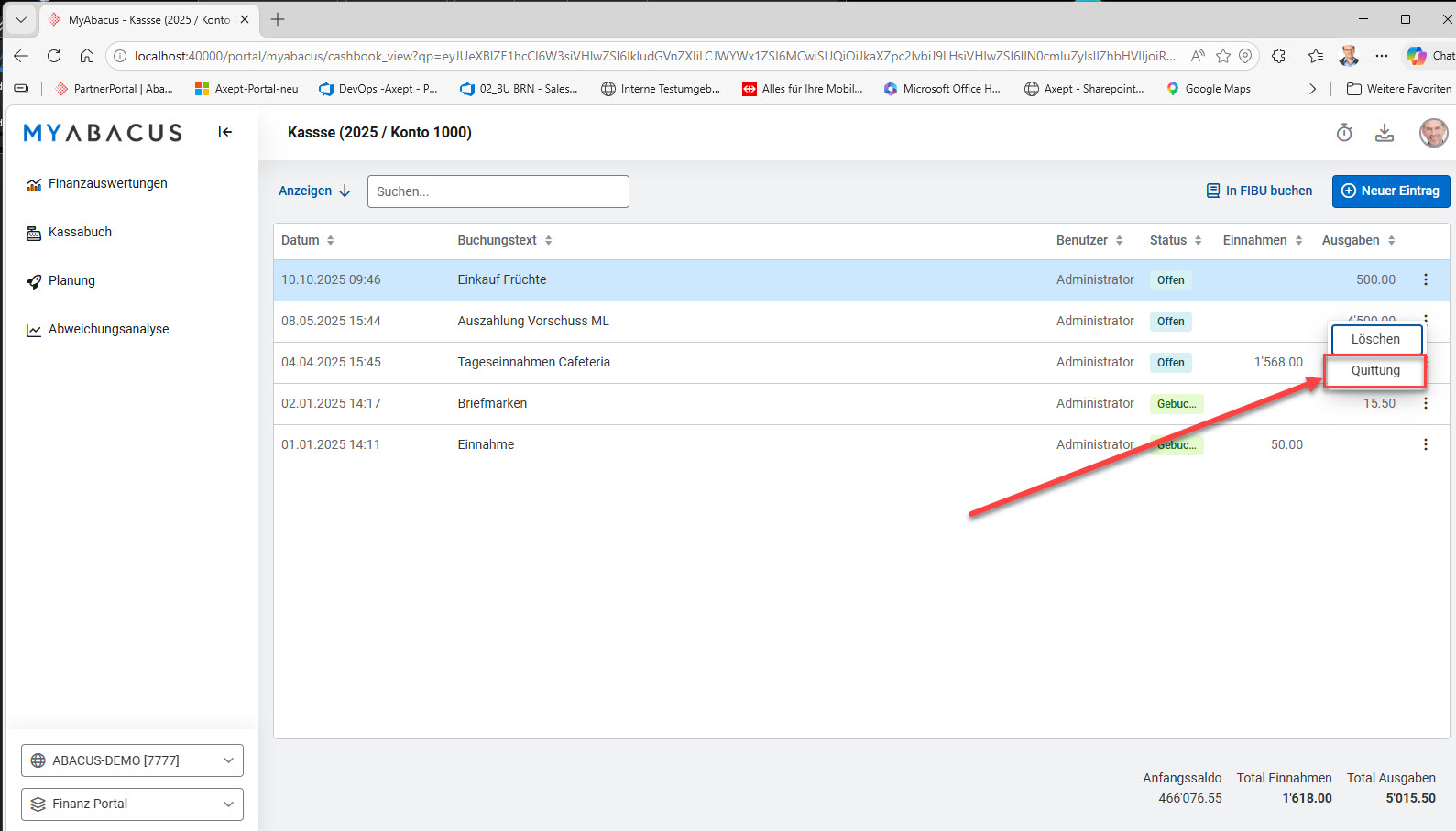This screenshot has width=1456, height=831.
Task: Click the Neuer Eintrag button
Action: click(x=1390, y=191)
